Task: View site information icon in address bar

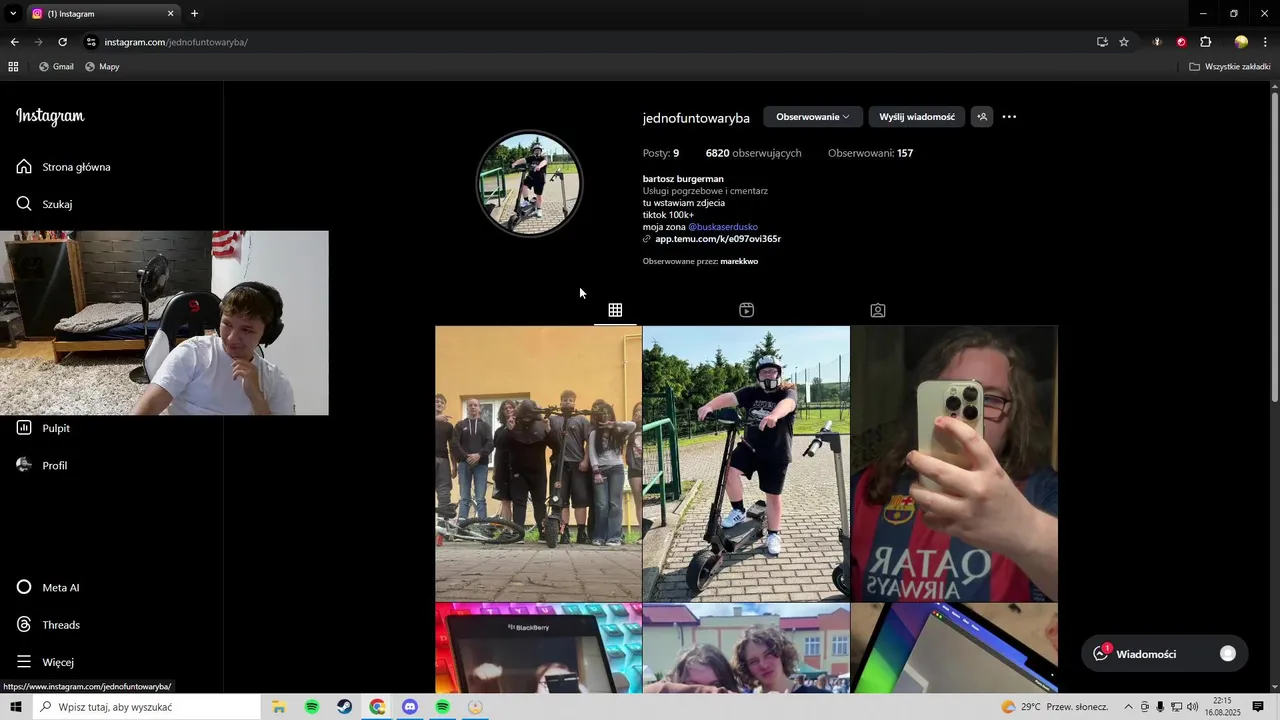Action: tap(91, 42)
